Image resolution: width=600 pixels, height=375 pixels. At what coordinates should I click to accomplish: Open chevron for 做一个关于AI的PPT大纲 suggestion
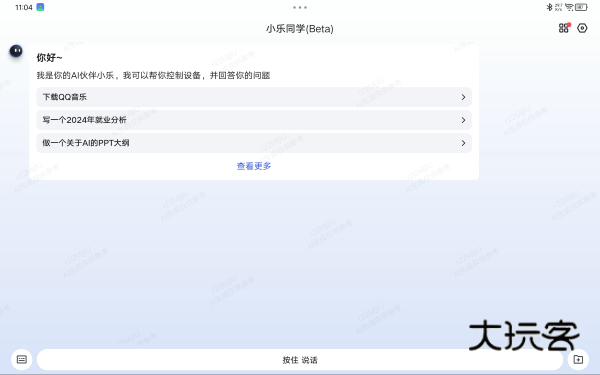(x=463, y=143)
